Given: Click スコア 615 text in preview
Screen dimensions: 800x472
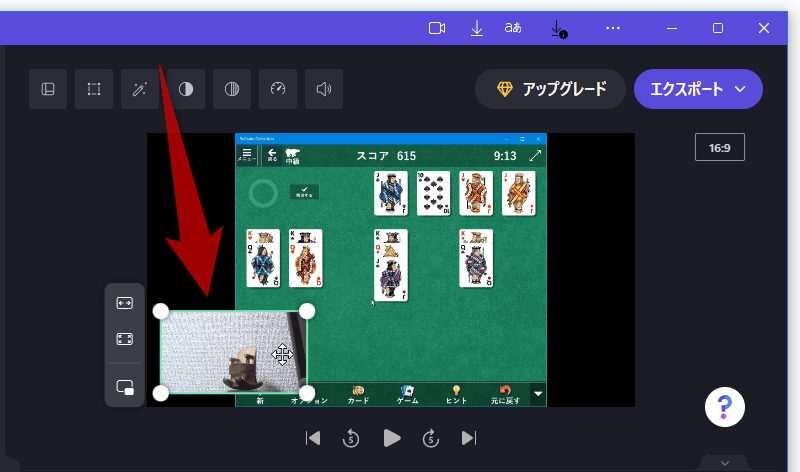Looking at the screenshot, I should [x=386, y=156].
